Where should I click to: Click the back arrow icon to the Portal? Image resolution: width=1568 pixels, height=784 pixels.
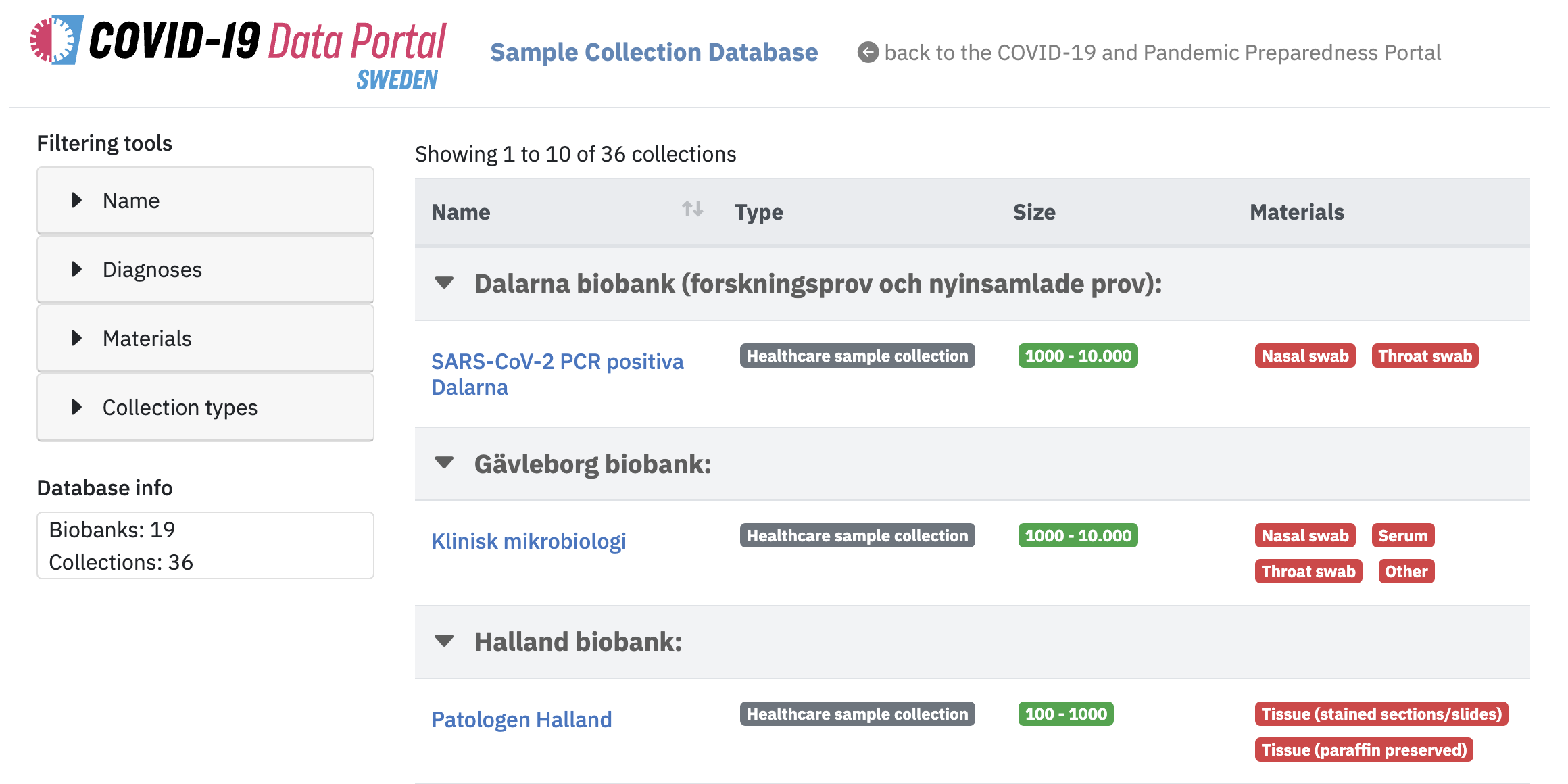tap(868, 51)
